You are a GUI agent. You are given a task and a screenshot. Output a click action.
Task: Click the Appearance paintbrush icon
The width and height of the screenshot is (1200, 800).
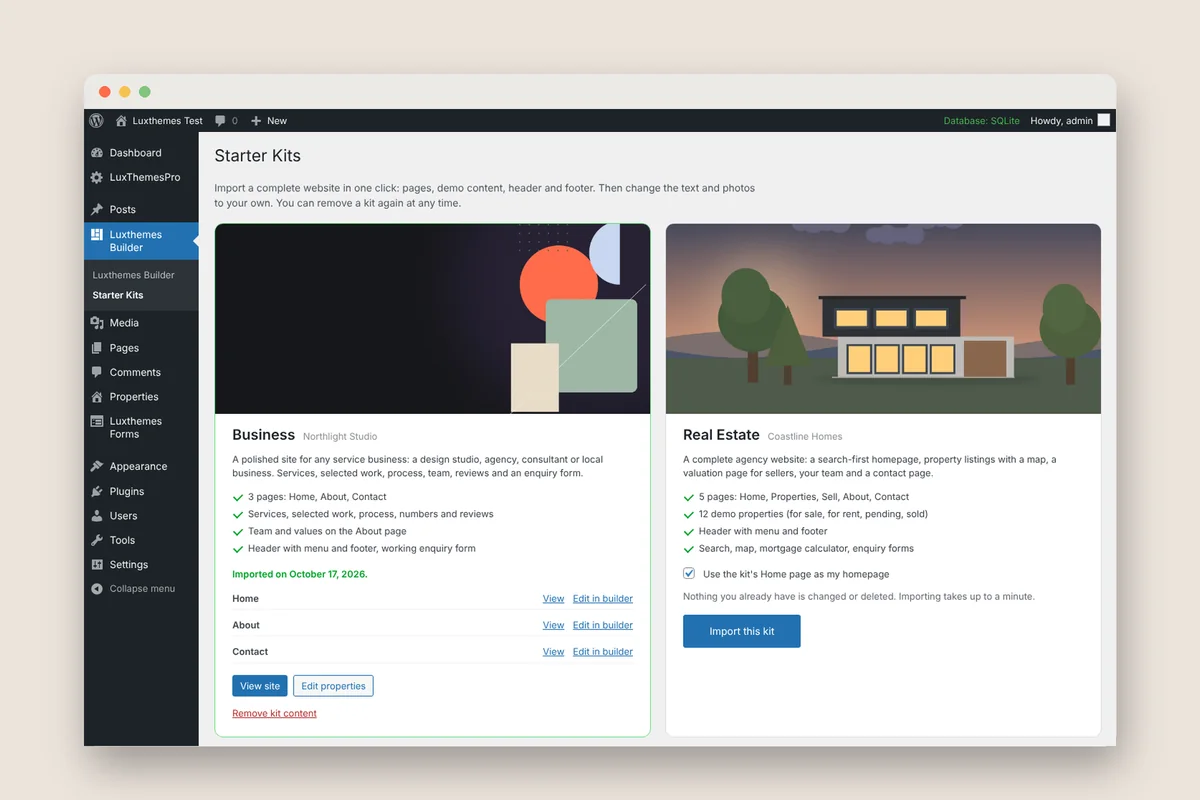coord(97,466)
